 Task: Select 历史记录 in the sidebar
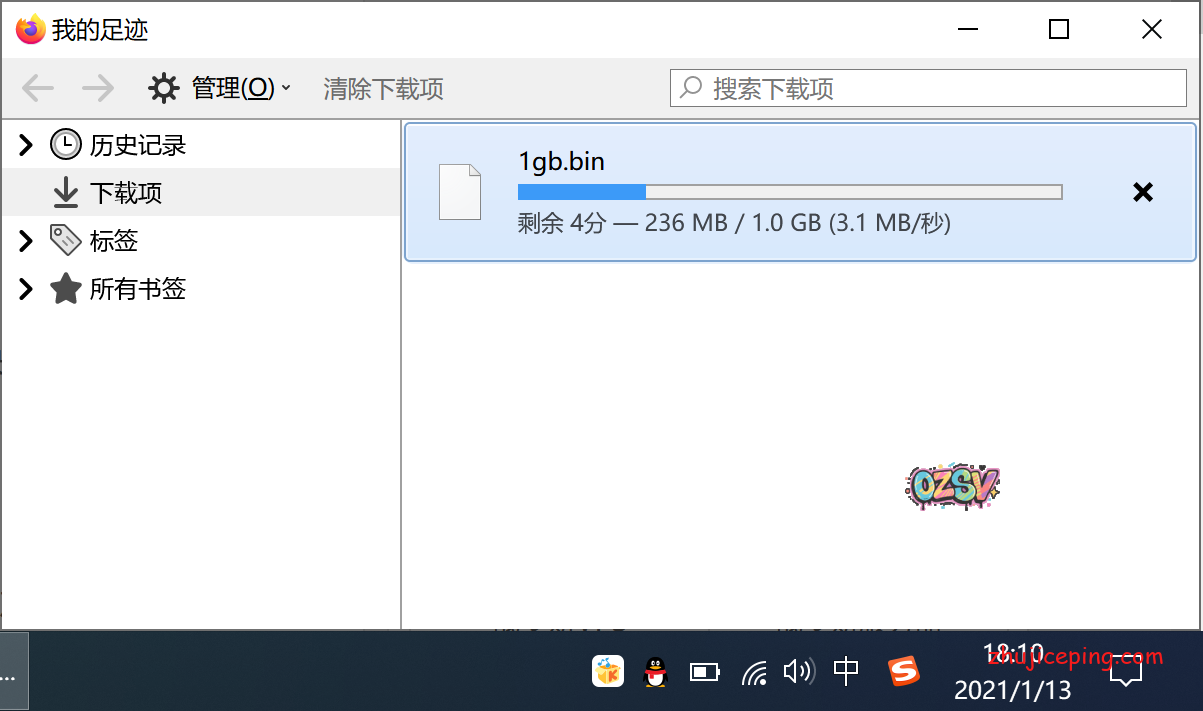coord(137,145)
